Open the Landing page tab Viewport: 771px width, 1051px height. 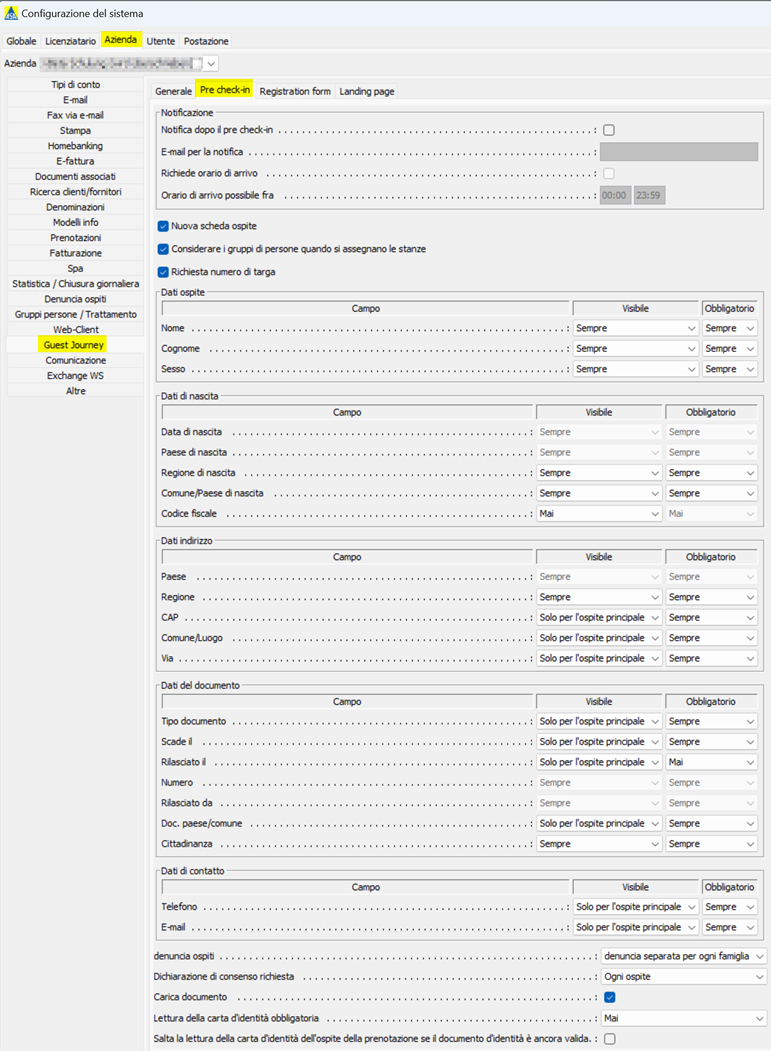click(x=367, y=91)
